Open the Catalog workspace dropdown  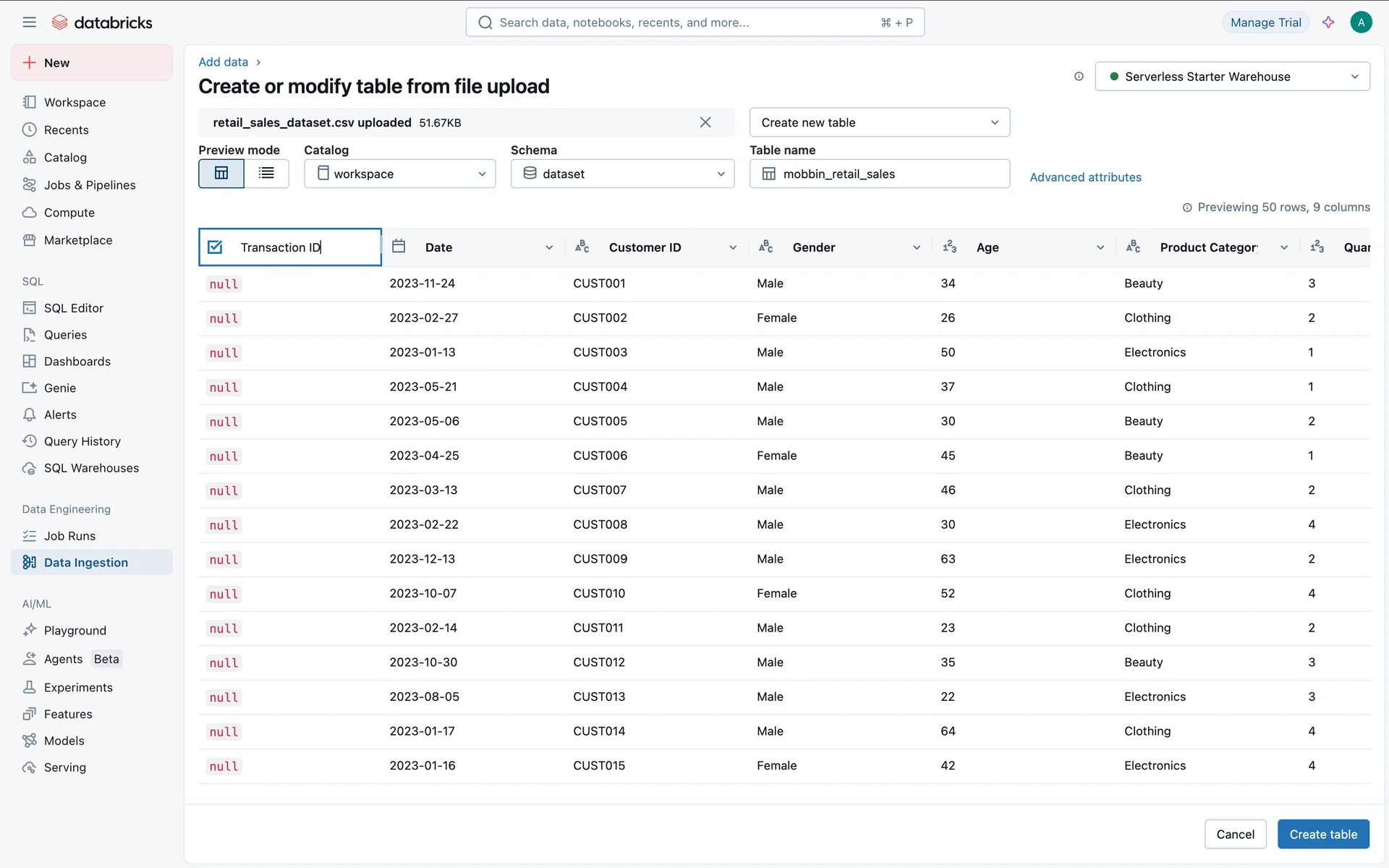pos(399,174)
